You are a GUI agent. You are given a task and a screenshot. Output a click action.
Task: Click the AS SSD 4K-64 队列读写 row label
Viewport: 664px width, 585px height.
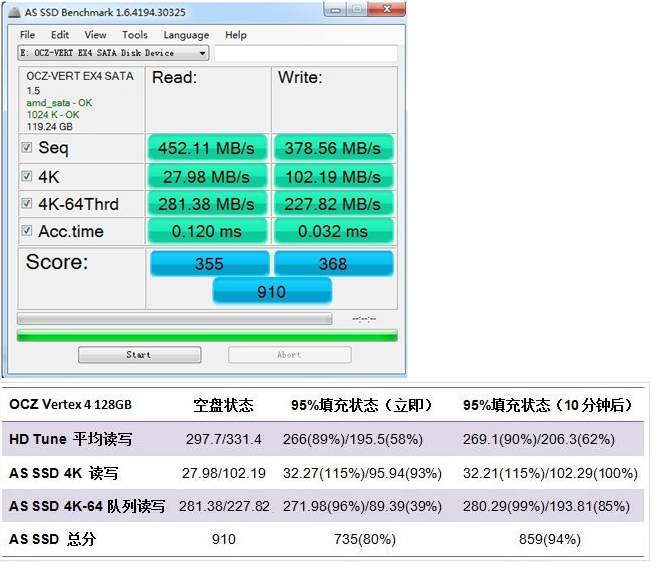(x=87, y=506)
